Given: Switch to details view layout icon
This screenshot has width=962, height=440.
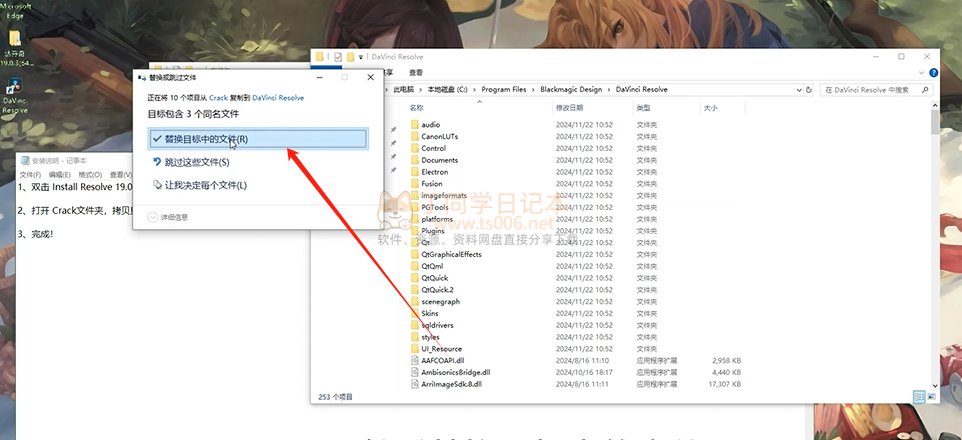Looking at the screenshot, I should (x=919, y=397).
